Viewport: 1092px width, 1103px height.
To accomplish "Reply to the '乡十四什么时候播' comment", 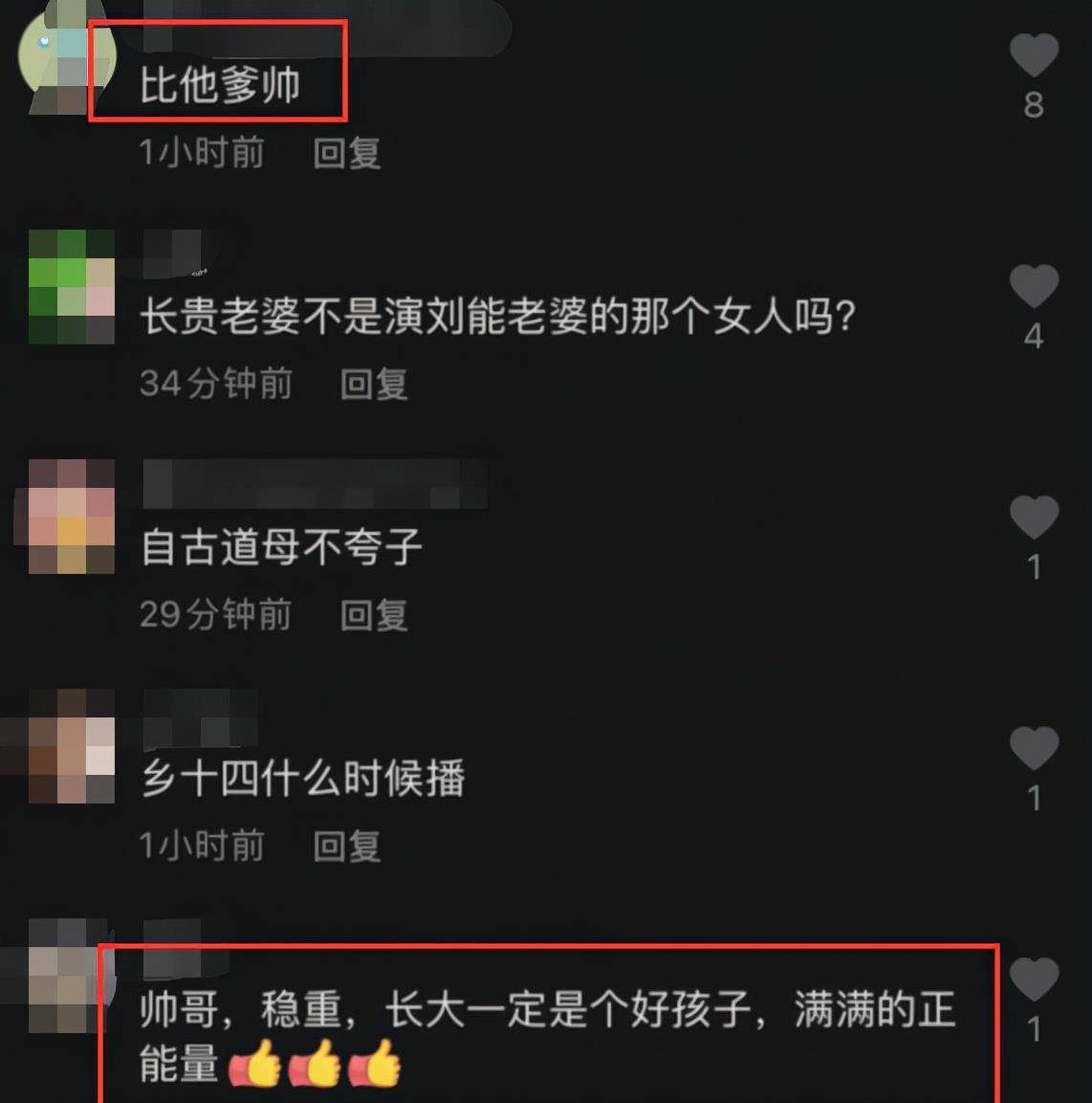I will click(347, 846).
